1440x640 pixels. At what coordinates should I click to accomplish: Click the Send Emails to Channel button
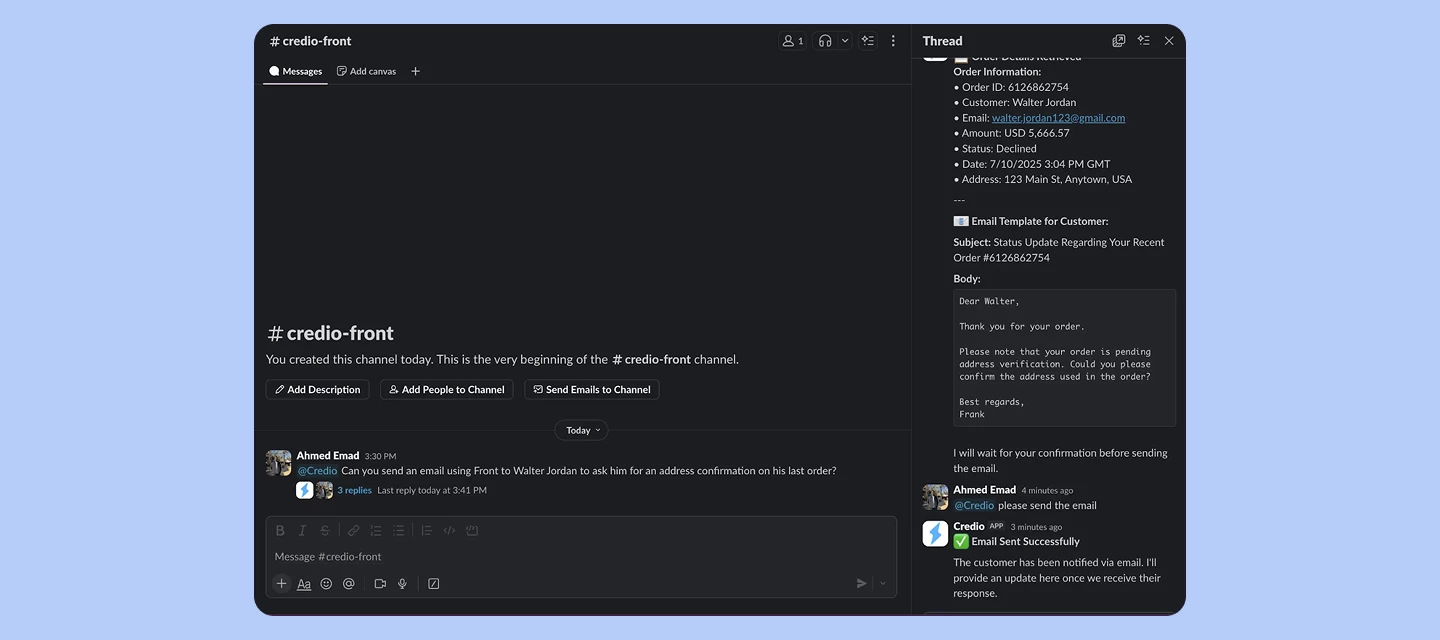(x=591, y=389)
